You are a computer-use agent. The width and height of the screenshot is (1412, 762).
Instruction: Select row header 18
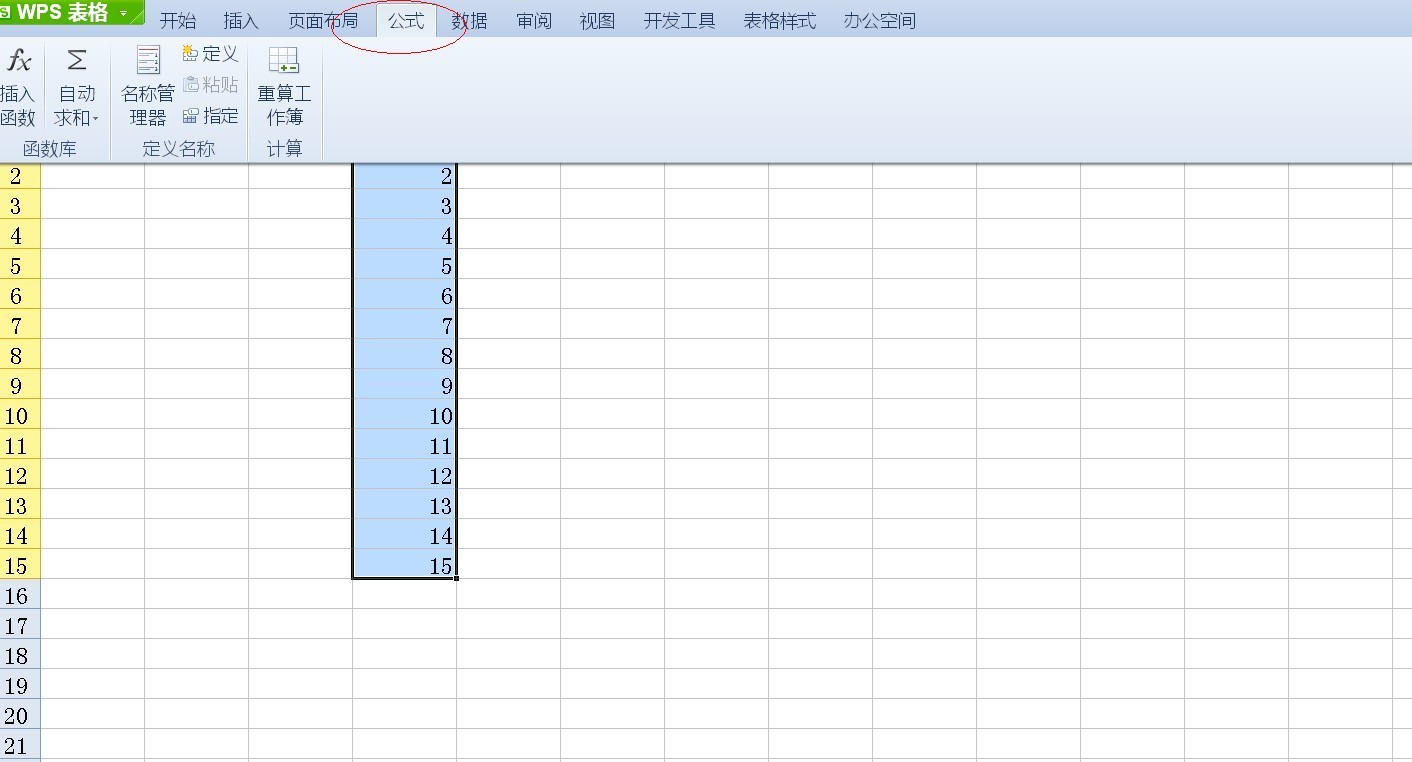[20, 655]
